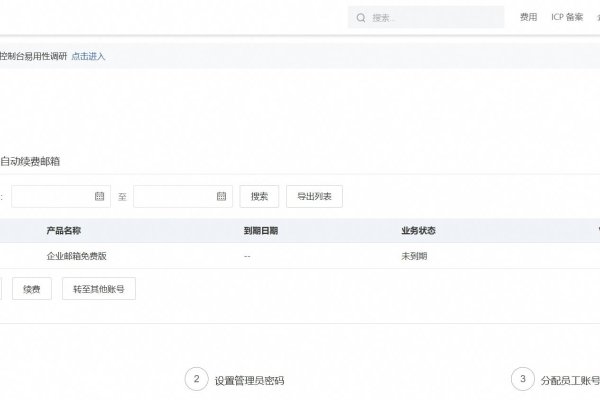Open the calendar icon of the end date
This screenshot has height=400, width=600.
coord(221,196)
